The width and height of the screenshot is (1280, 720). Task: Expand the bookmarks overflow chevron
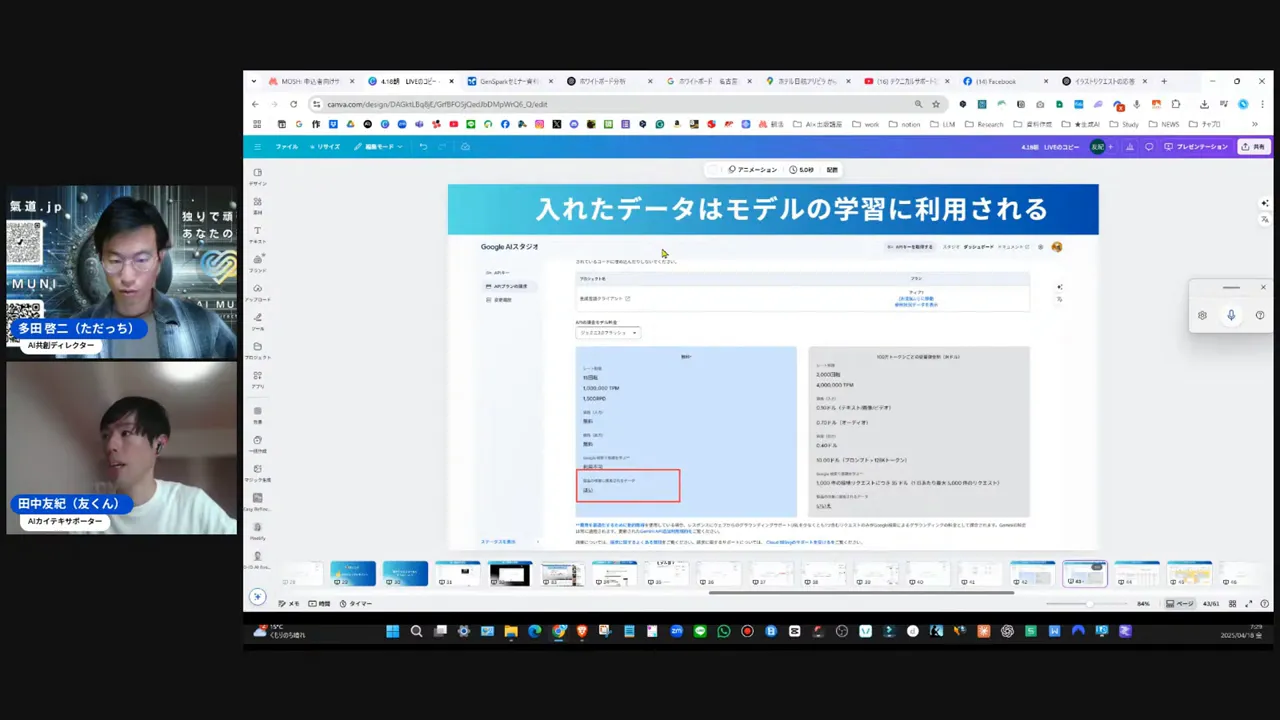point(1254,123)
